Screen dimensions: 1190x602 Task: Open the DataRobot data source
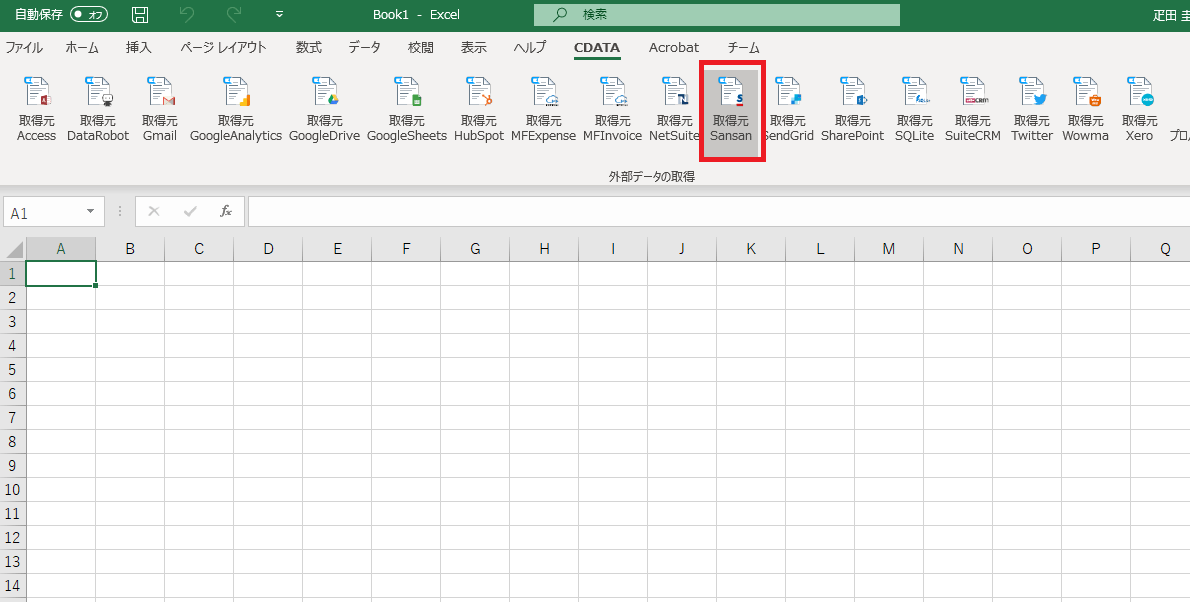tap(98, 109)
